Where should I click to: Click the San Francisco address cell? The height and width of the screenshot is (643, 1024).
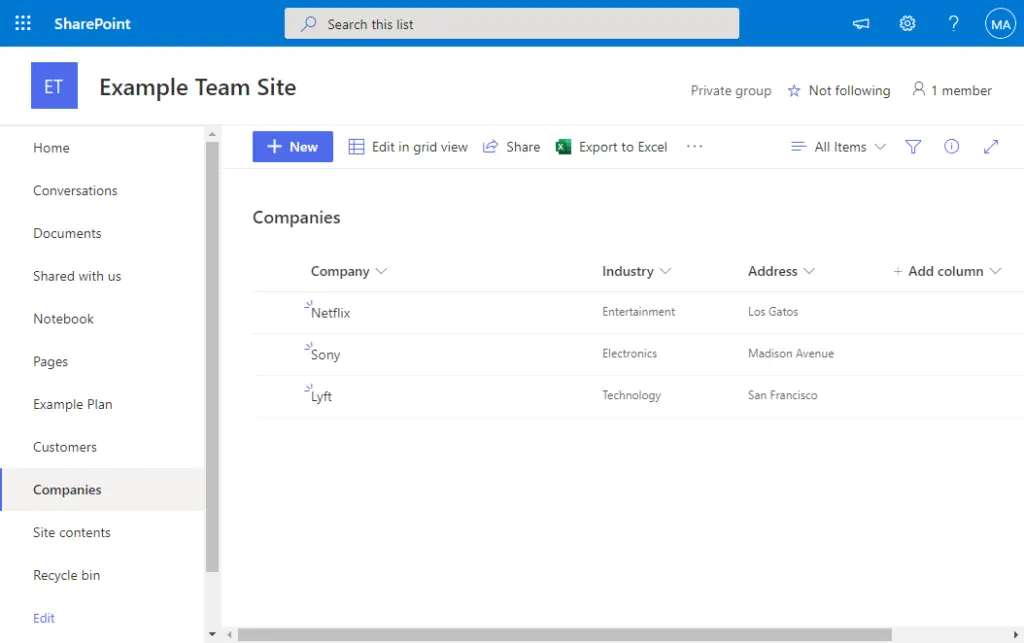[782, 396]
